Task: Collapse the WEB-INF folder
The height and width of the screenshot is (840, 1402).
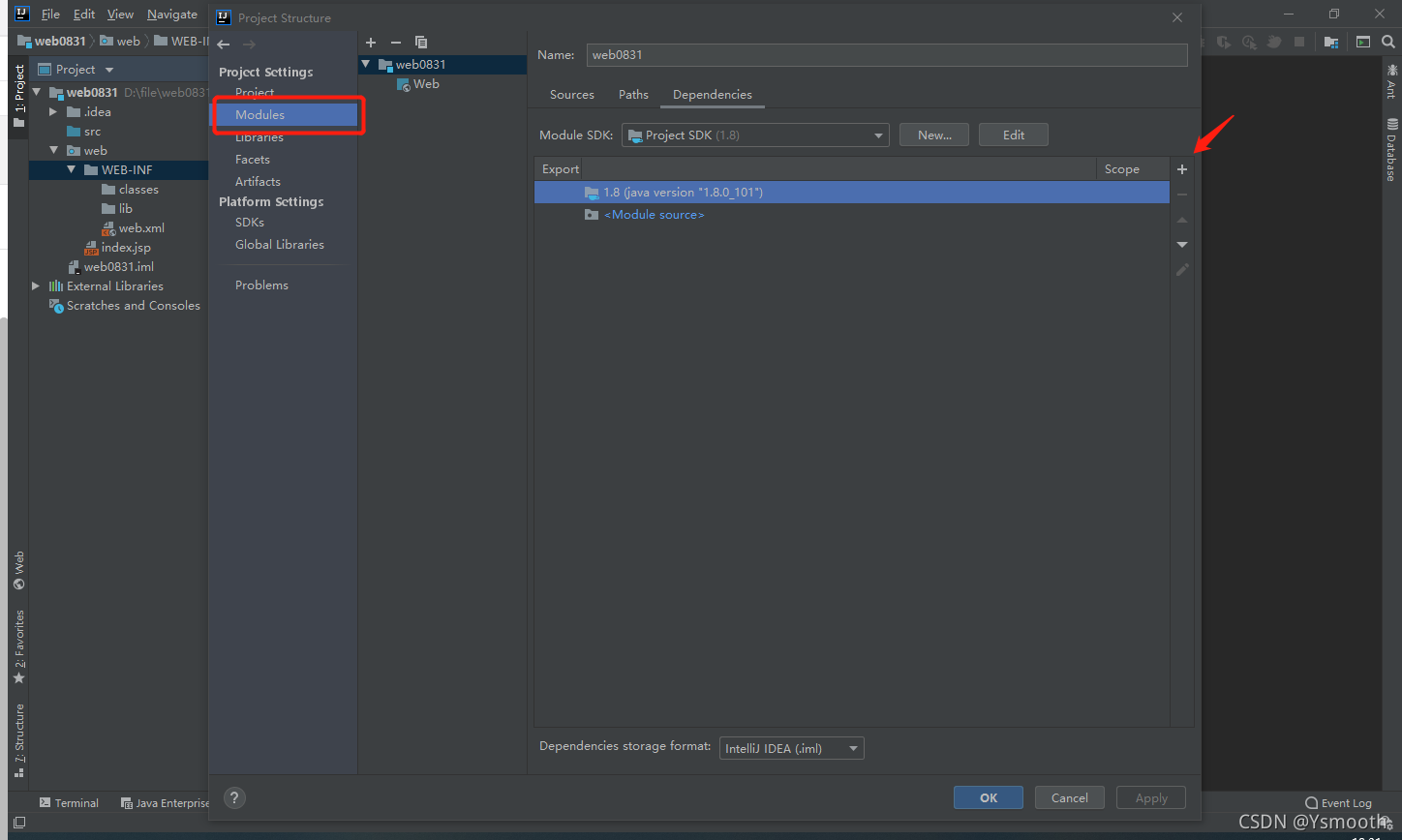Action: [72, 170]
